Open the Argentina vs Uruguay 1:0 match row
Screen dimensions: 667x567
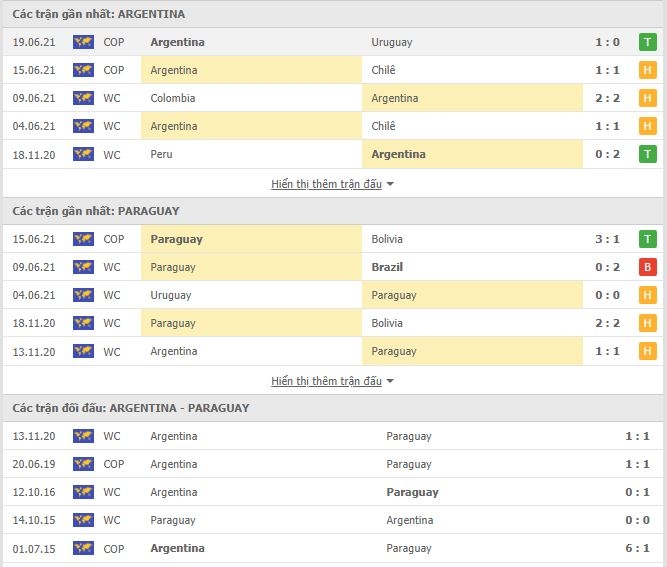(333, 42)
